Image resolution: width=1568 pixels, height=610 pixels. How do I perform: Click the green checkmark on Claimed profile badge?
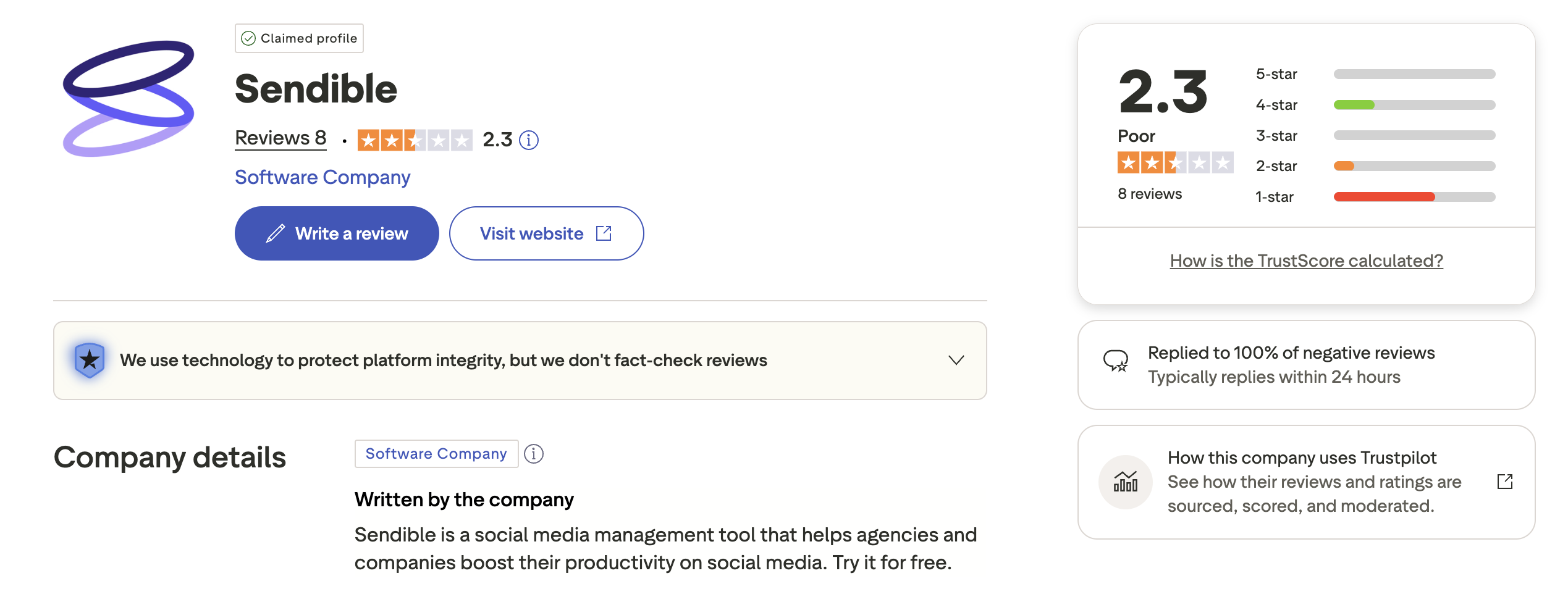249,38
